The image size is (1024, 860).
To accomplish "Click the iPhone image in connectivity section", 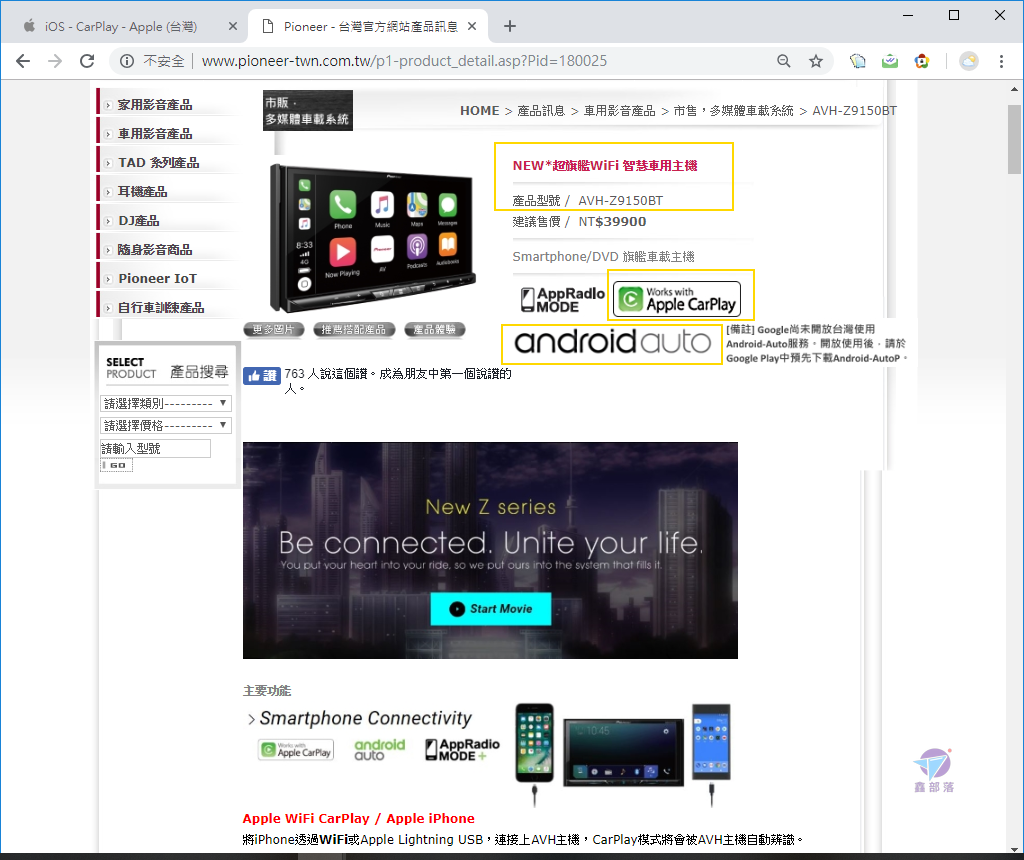I will (x=534, y=744).
